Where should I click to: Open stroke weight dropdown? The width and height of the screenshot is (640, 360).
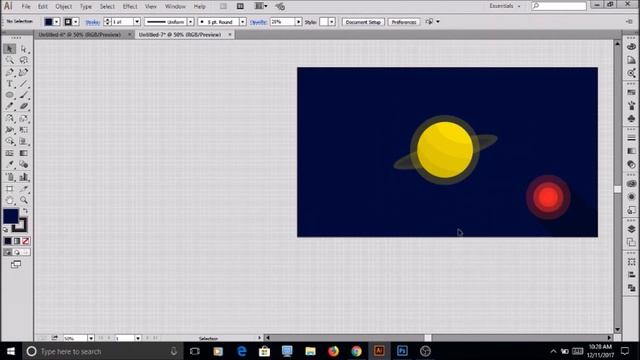[137, 22]
